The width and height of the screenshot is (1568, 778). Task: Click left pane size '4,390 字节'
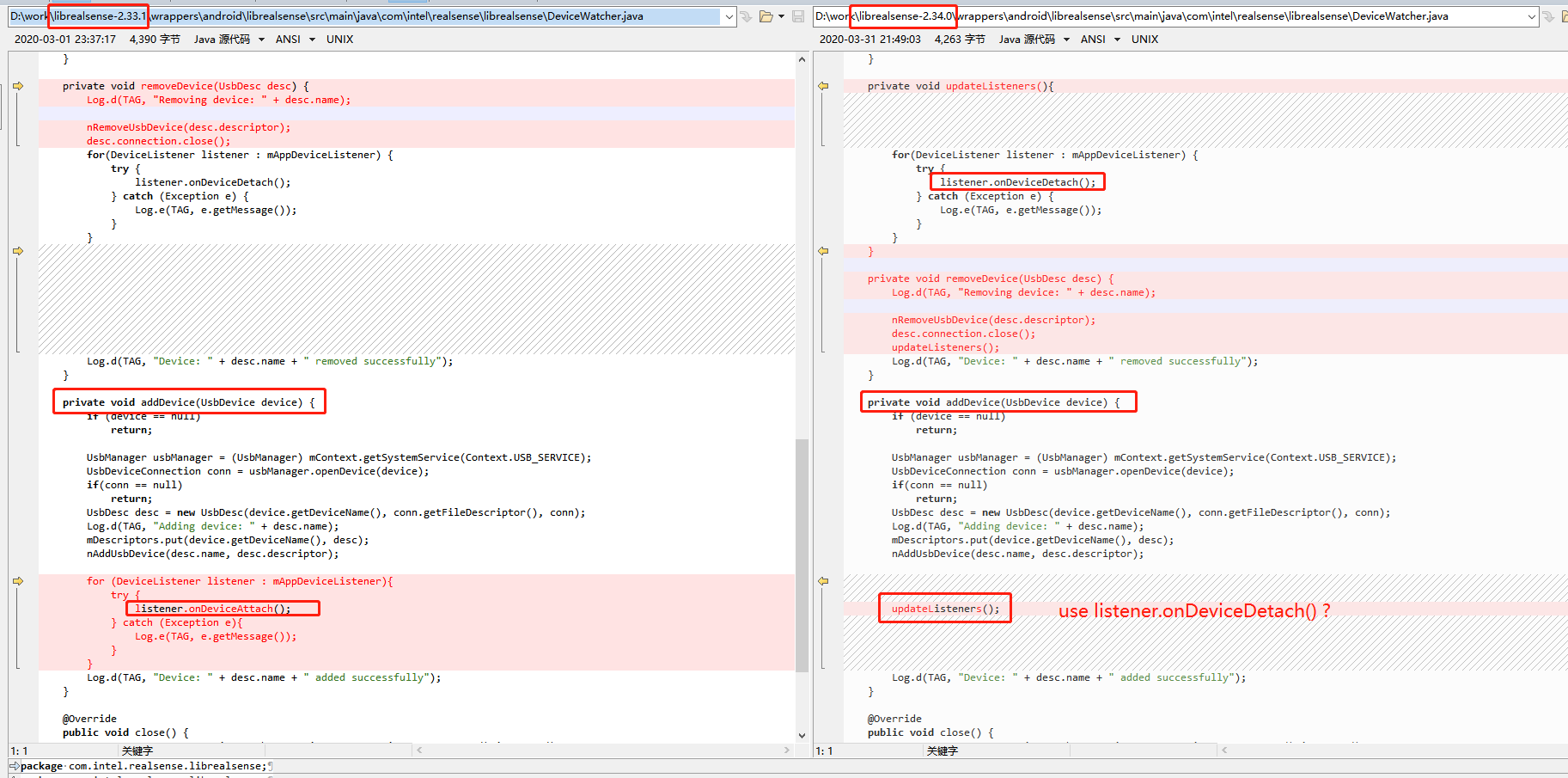155,40
